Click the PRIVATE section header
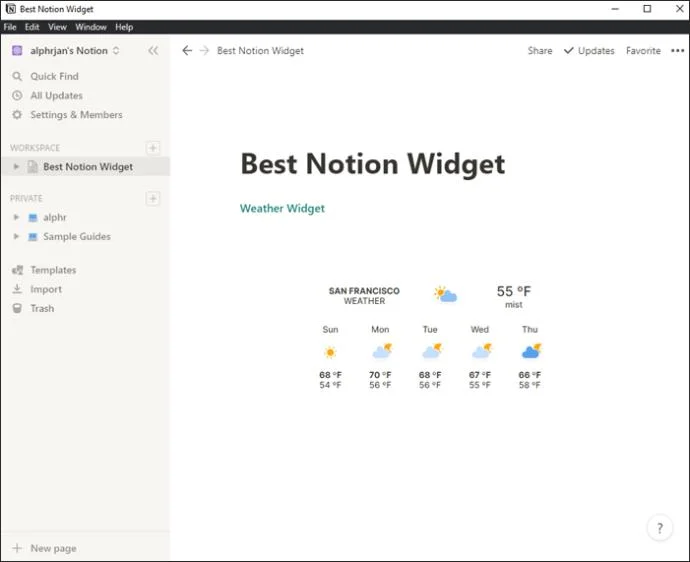The image size is (690, 562). (x=26, y=198)
